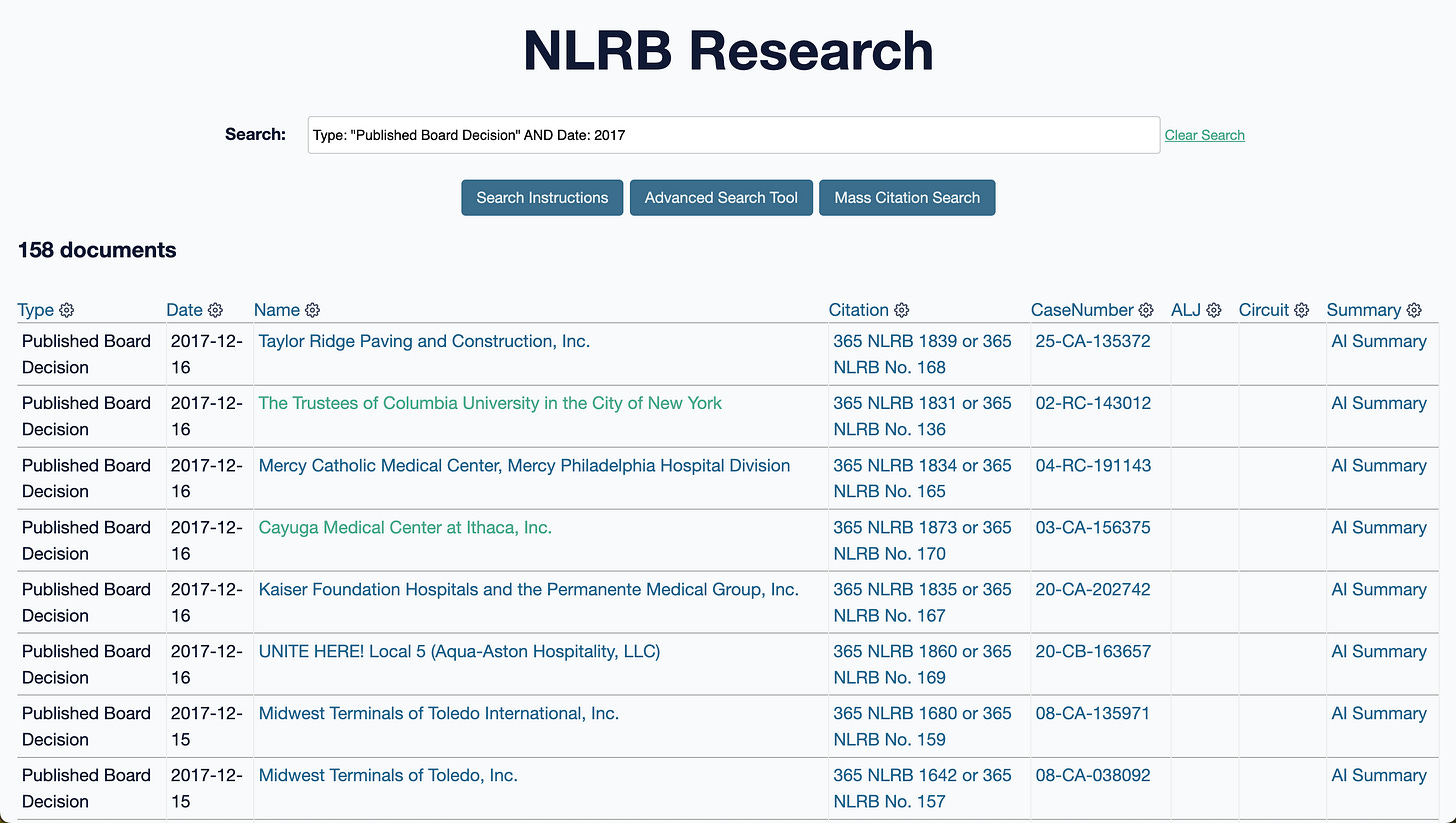Sort by the ALJ column header

coord(1186,310)
